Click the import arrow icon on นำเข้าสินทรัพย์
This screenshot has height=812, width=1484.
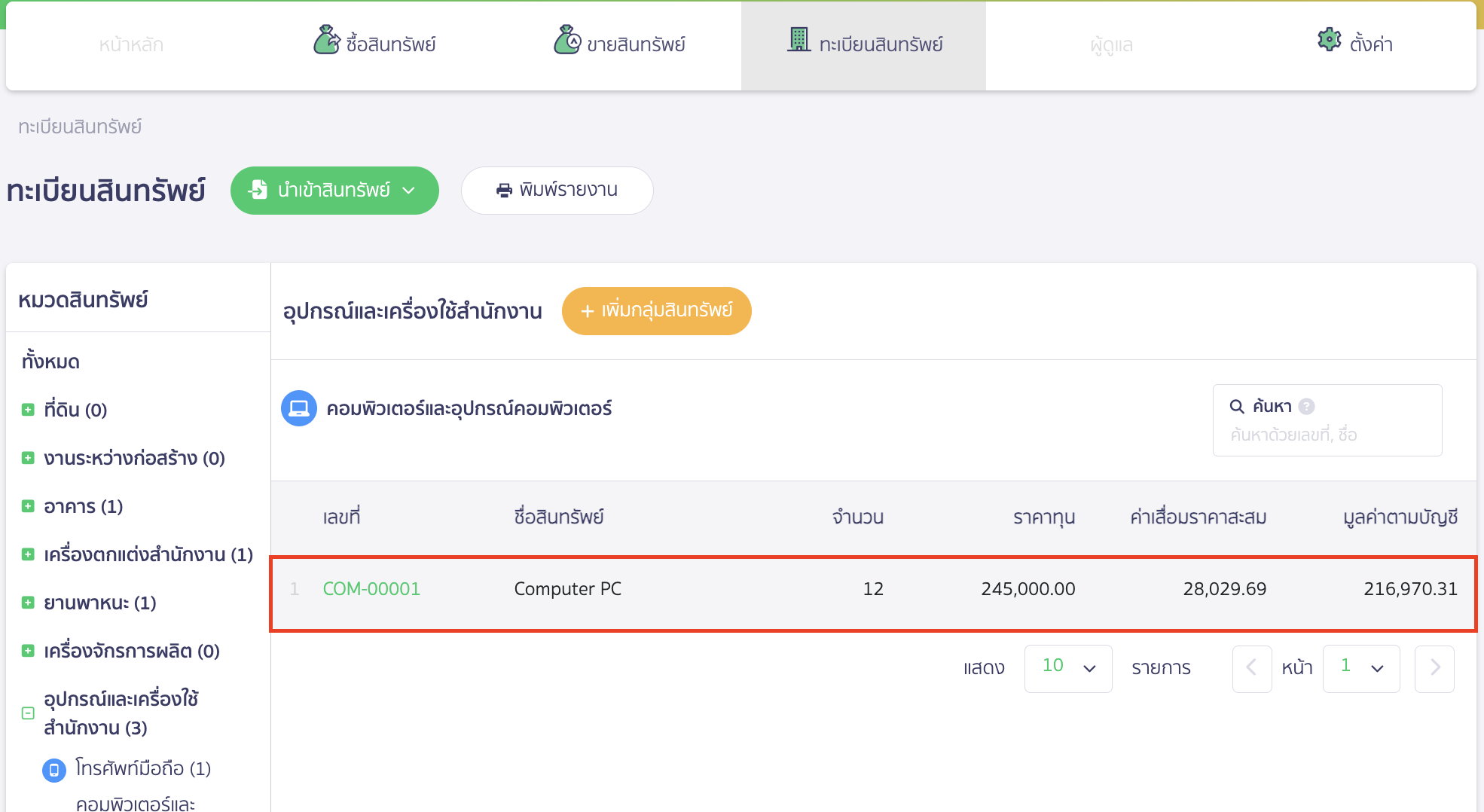[x=258, y=190]
